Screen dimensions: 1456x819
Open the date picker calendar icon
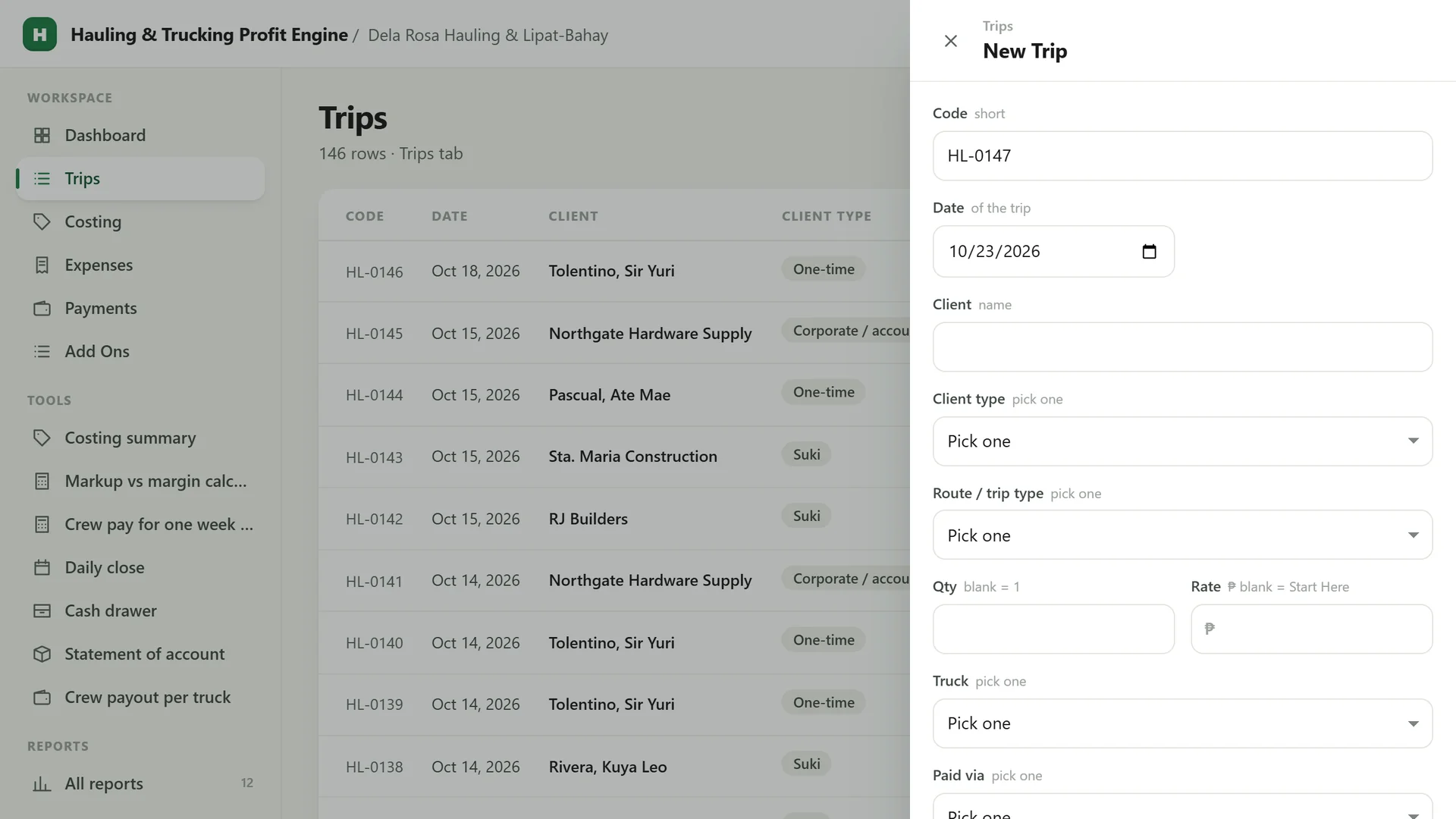[x=1149, y=251]
